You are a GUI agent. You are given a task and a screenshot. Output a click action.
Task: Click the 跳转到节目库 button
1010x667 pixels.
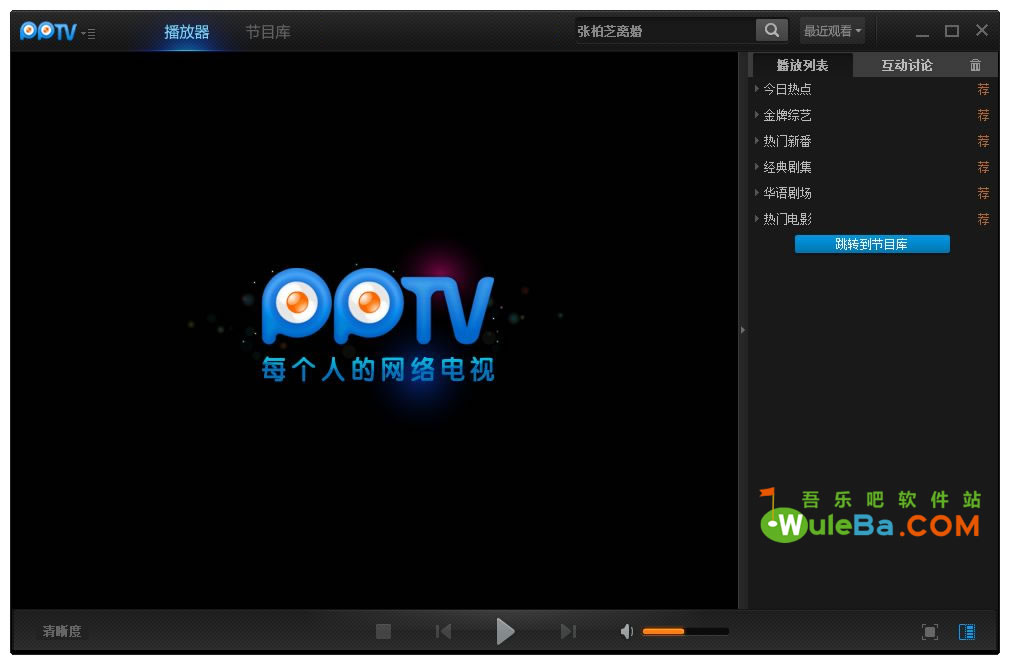(x=872, y=244)
